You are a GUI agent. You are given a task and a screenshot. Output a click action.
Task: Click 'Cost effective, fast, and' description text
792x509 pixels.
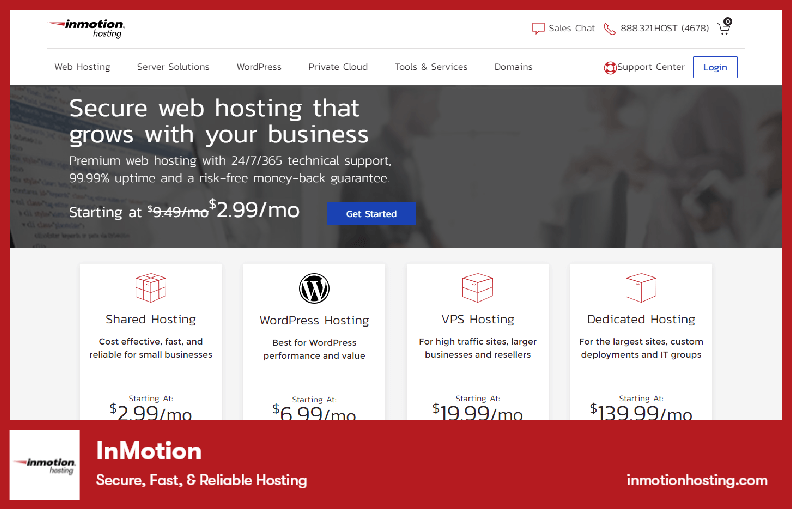coord(151,342)
